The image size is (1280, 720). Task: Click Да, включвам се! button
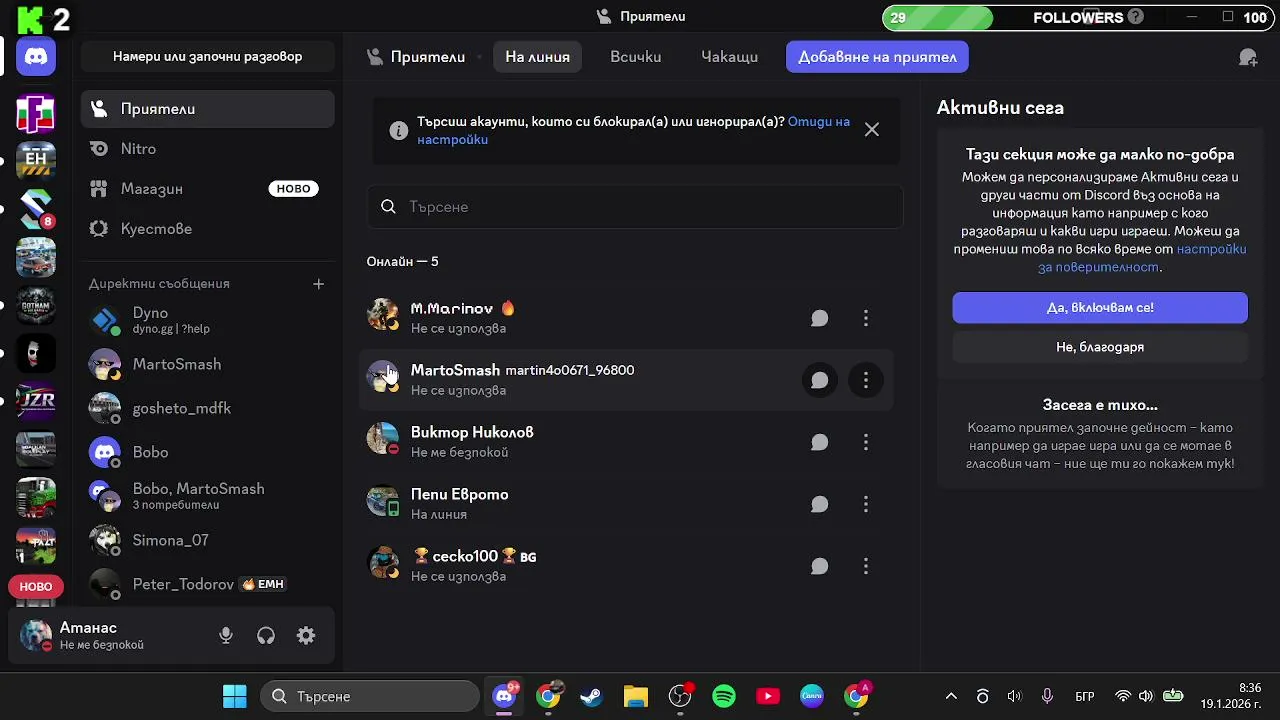click(1100, 308)
